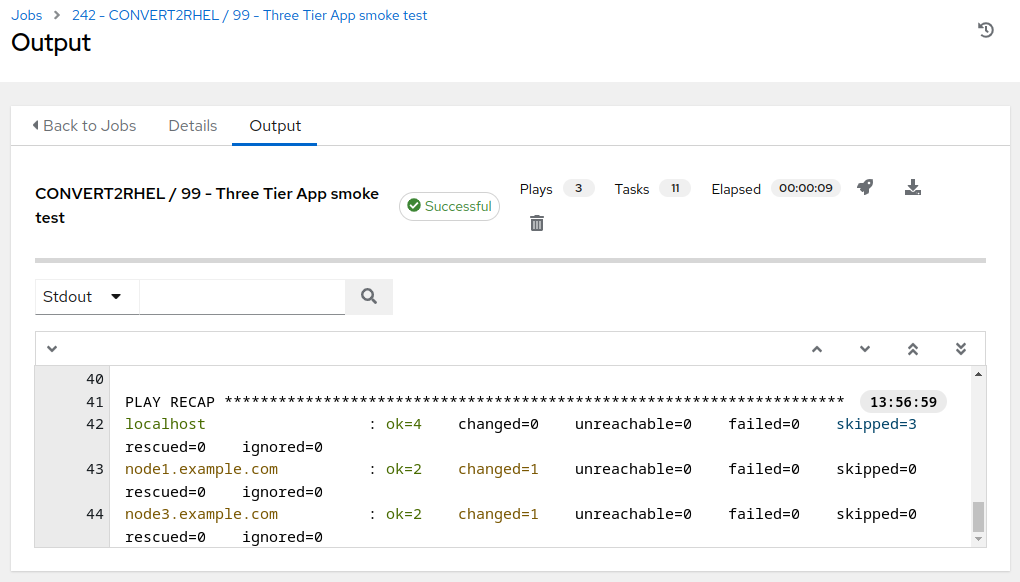Click the Tasks count badge 11
Image resolution: width=1020 pixels, height=582 pixels.
click(675, 189)
